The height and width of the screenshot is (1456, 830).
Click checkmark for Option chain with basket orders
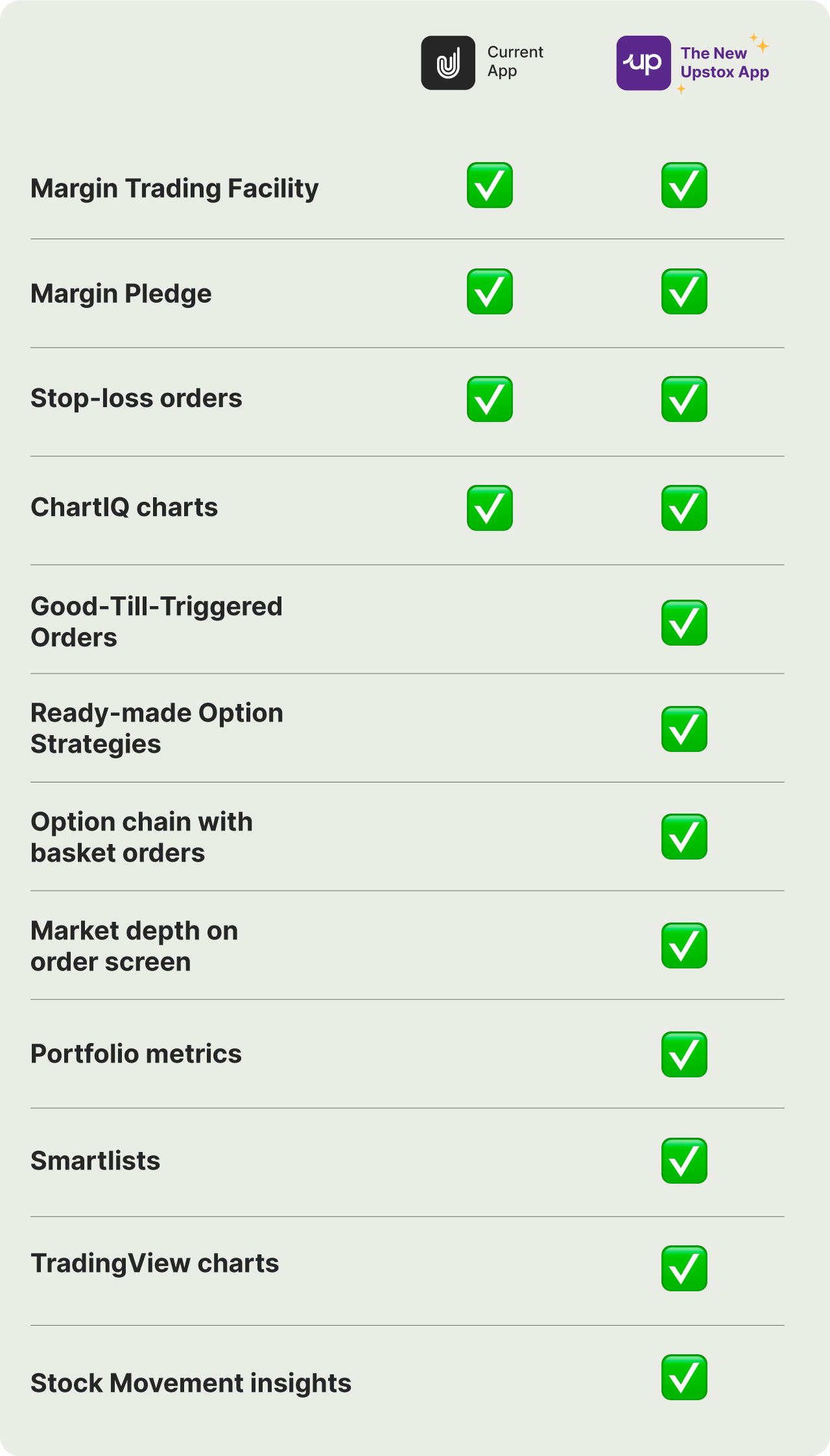(x=684, y=837)
